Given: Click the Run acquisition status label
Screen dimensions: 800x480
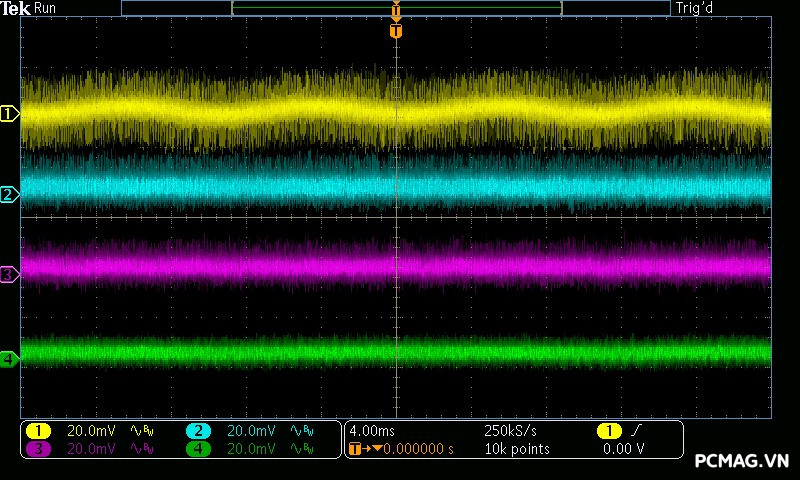Looking at the screenshot, I should click(45, 8).
